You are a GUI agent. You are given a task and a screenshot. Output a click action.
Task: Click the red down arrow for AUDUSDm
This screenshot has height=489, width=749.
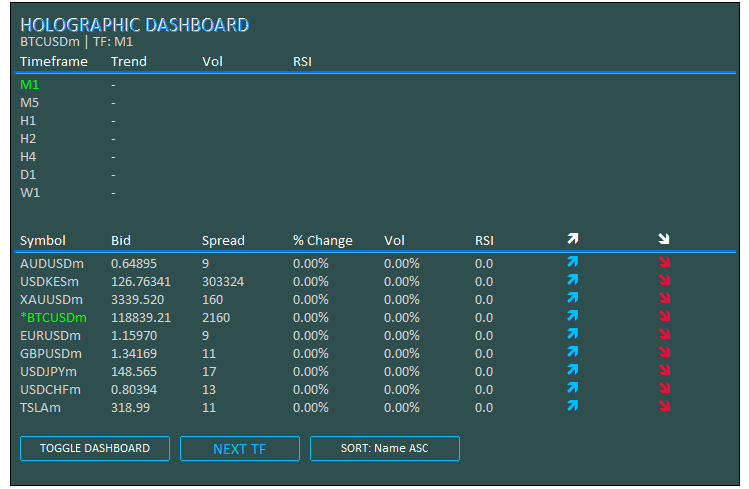(x=664, y=262)
